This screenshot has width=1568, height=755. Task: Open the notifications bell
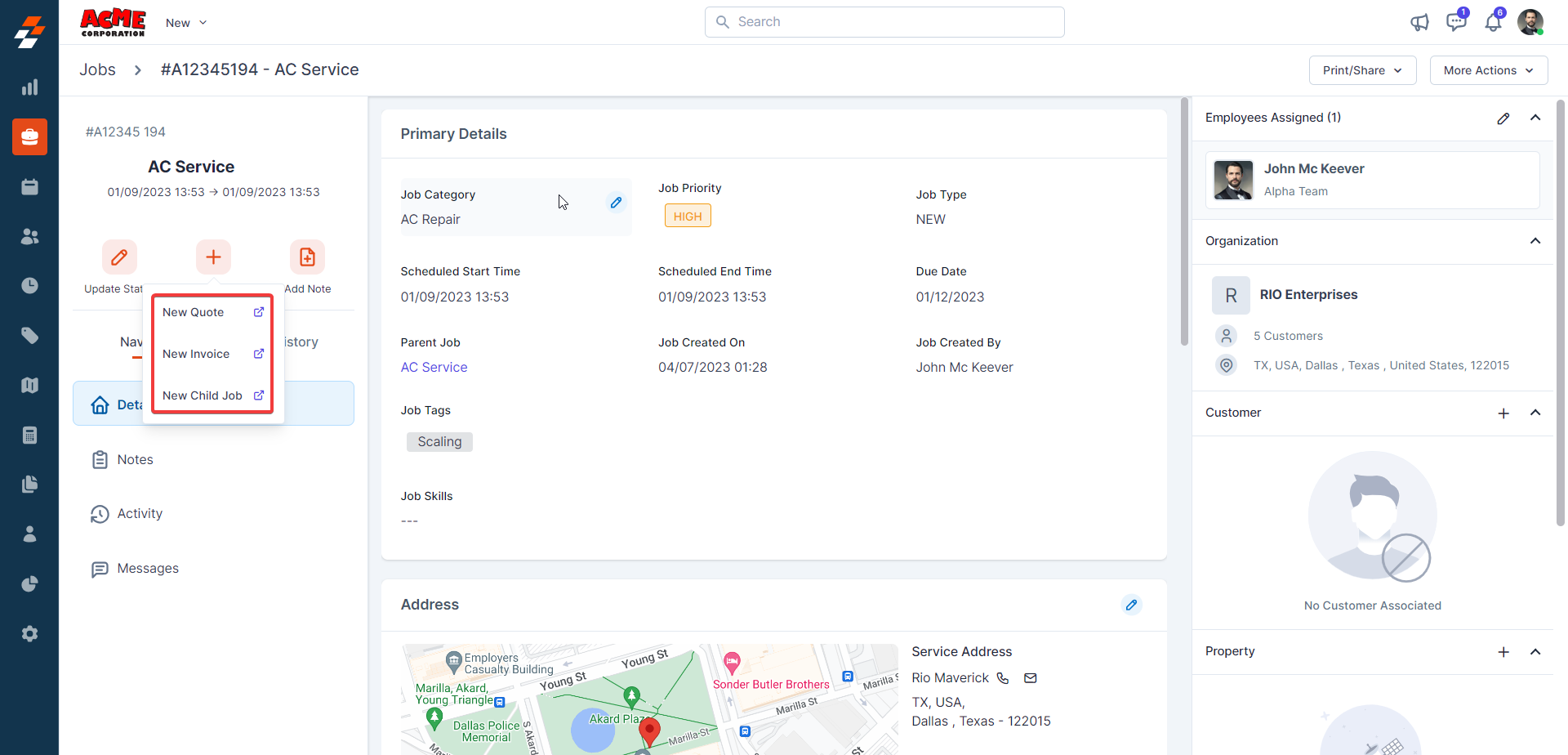(1493, 22)
